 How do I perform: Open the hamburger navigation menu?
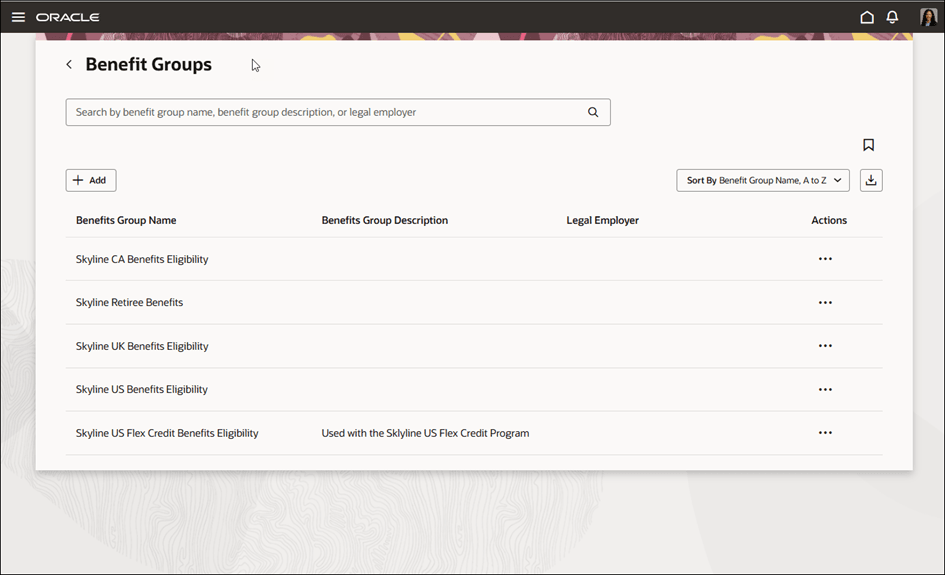19,17
